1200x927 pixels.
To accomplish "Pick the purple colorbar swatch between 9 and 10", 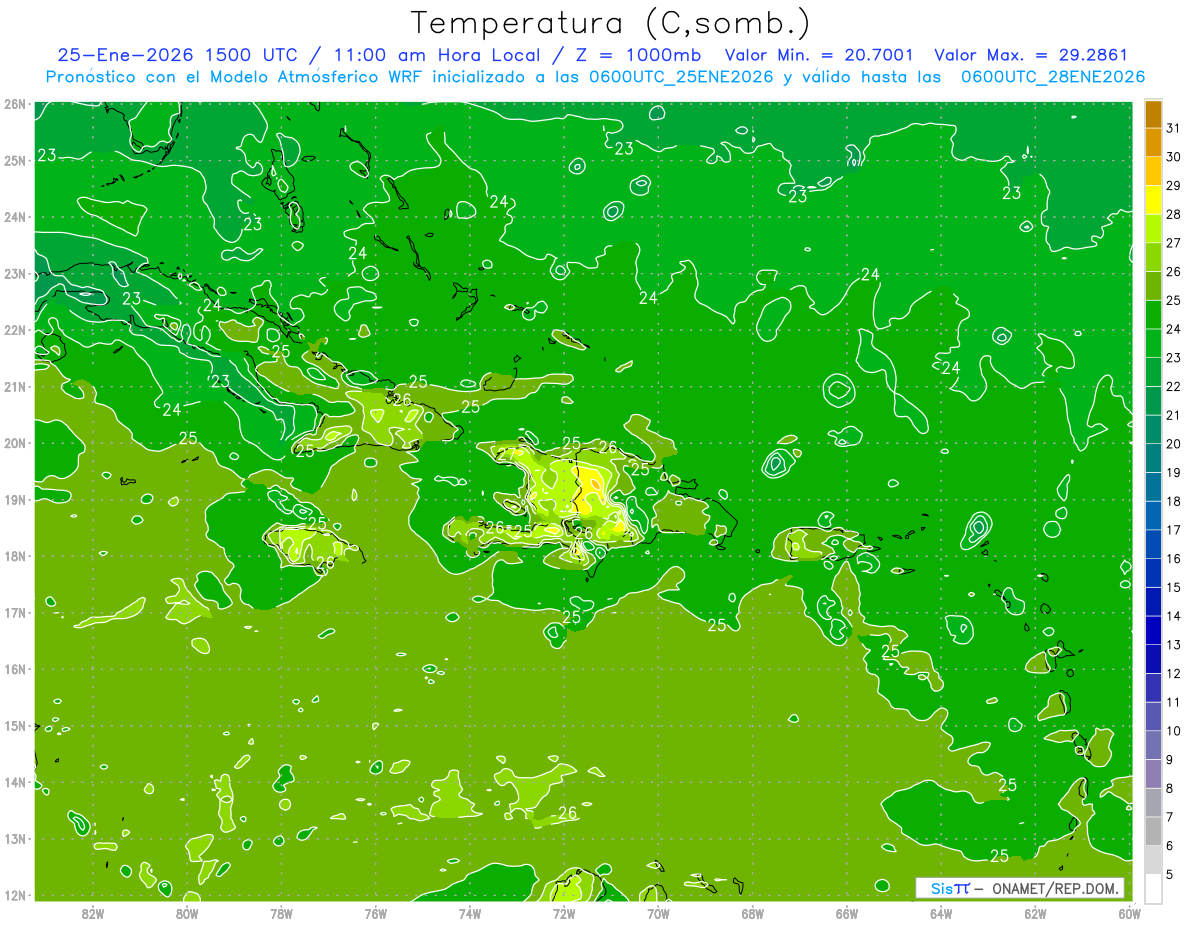I will click(x=1153, y=745).
